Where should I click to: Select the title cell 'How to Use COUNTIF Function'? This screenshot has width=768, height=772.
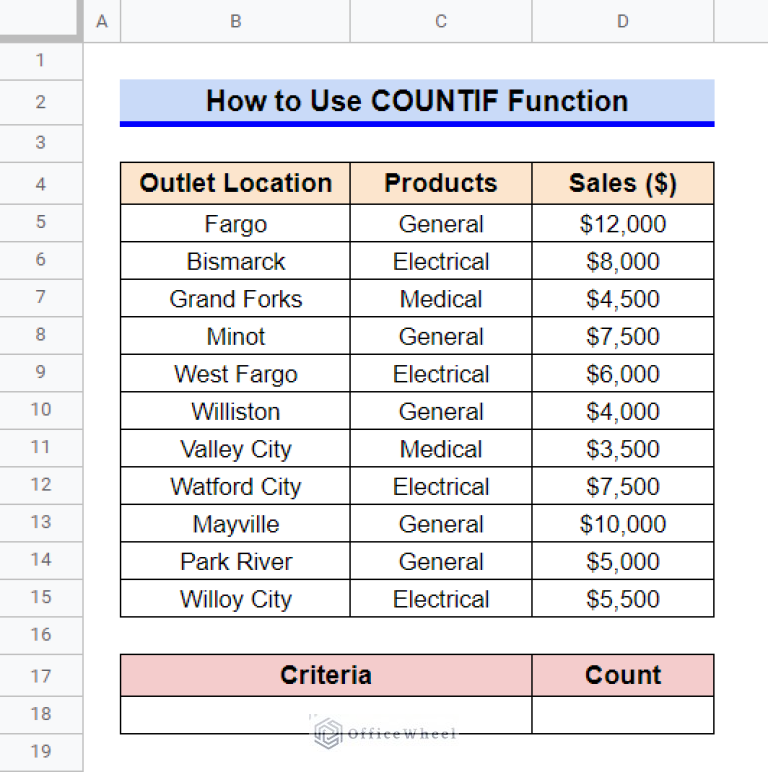(x=417, y=101)
